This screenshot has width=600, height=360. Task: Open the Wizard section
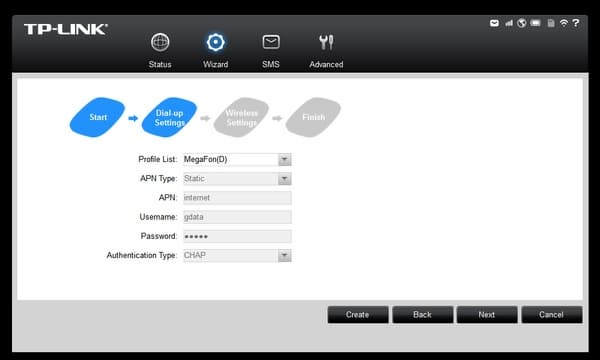point(215,50)
